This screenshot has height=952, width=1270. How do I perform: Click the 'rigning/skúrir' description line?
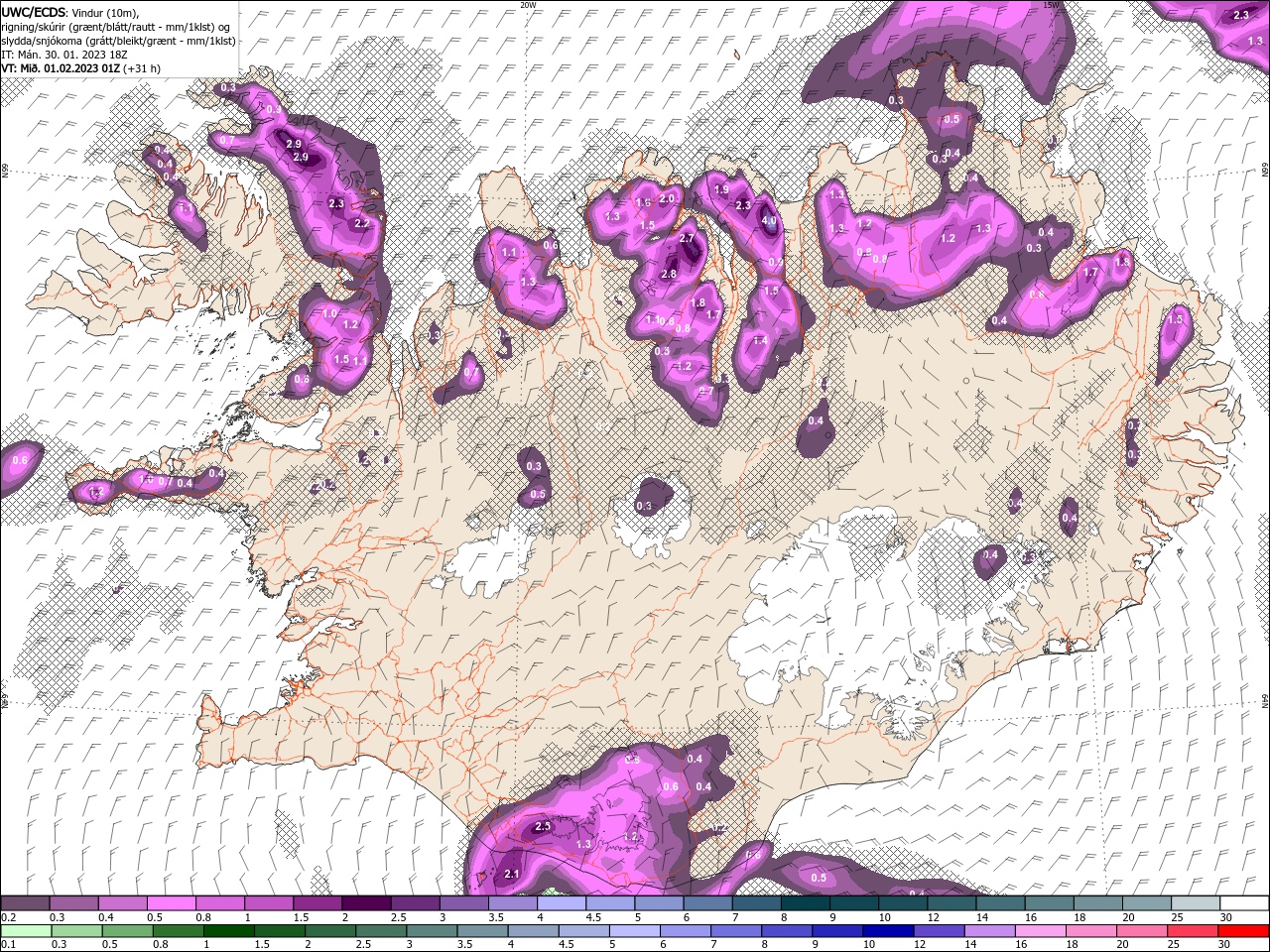116,26
